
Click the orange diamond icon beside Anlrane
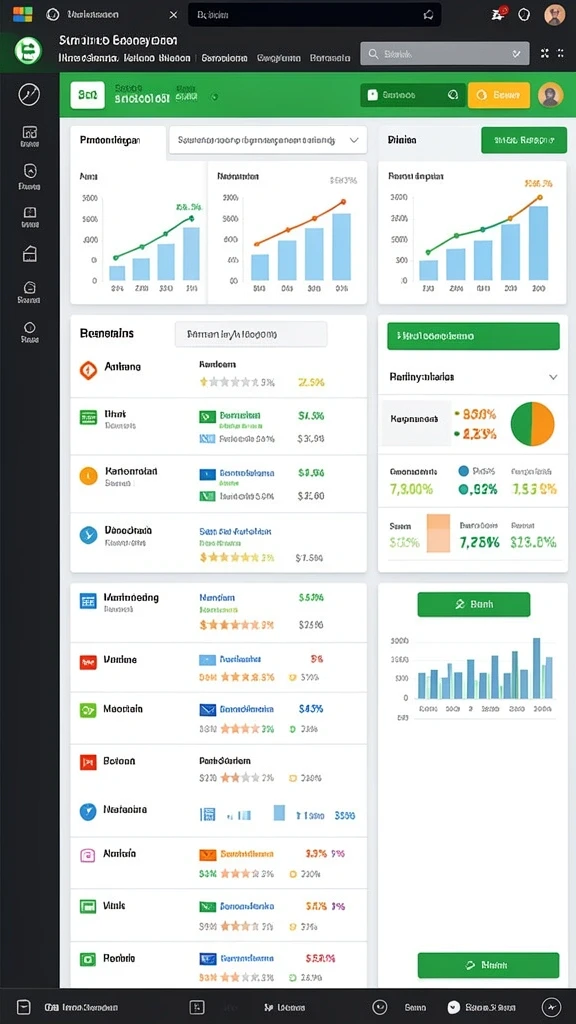(88, 370)
